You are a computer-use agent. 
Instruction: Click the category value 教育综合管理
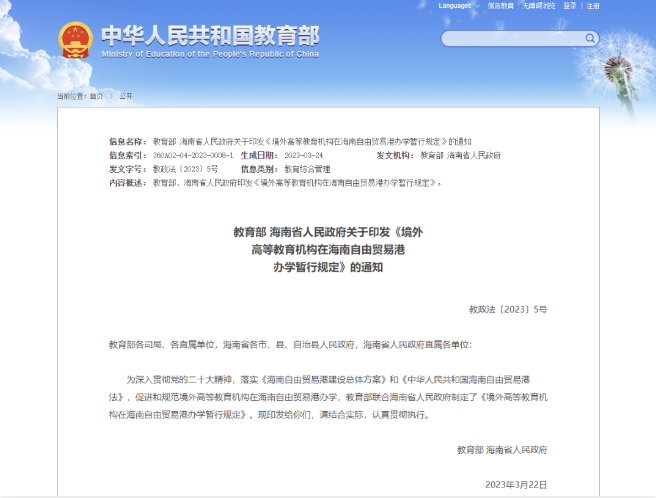(308, 169)
